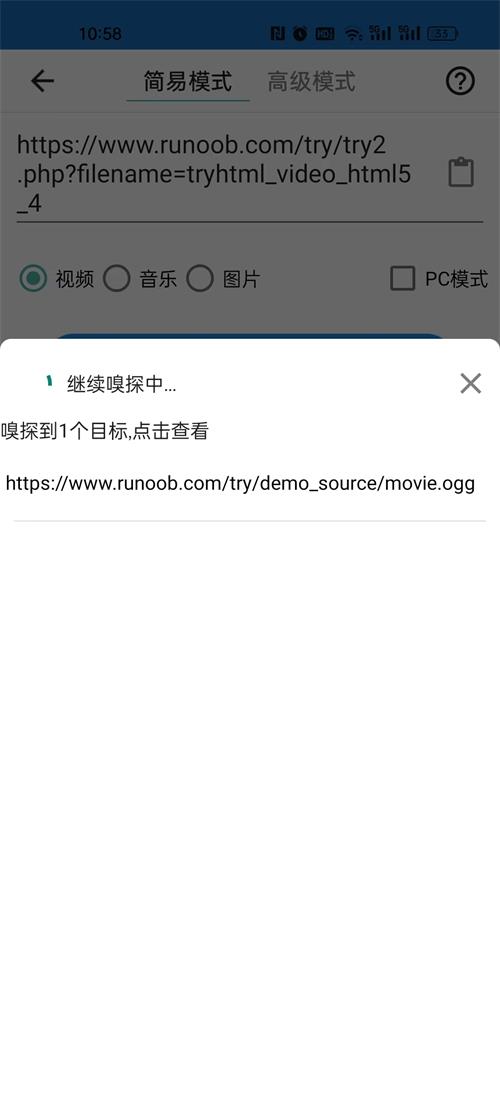Enable the PC模式 checkbox
The width and height of the screenshot is (500, 1111).
402,278
